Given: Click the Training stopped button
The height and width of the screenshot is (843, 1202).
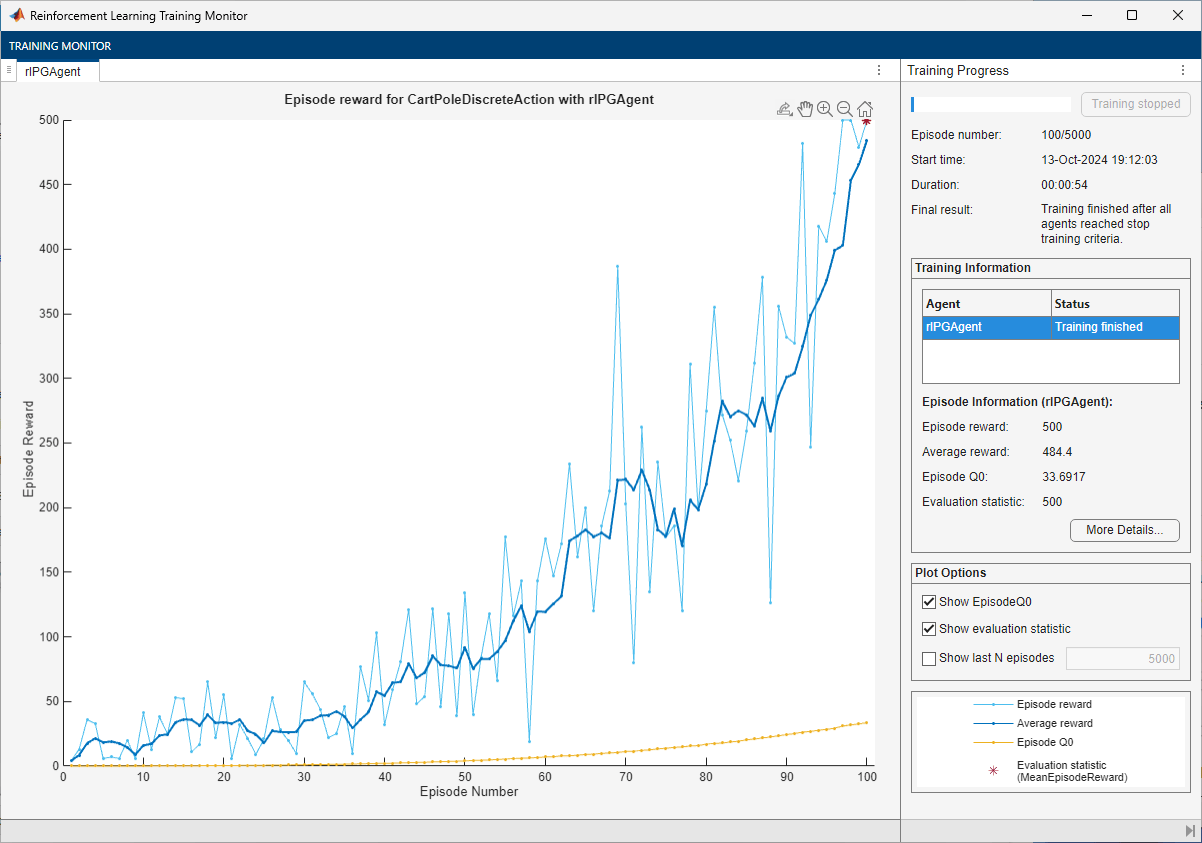Looking at the screenshot, I should click(x=1135, y=104).
